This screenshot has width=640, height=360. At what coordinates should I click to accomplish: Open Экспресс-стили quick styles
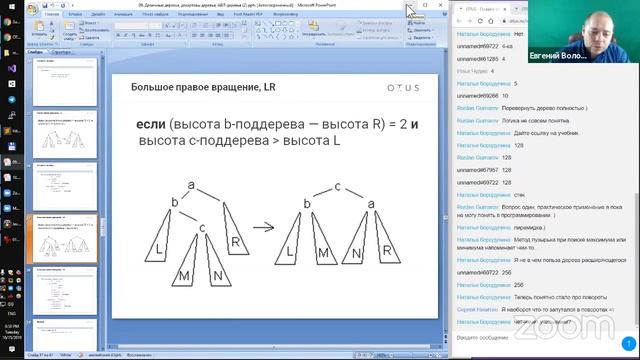coord(341,29)
